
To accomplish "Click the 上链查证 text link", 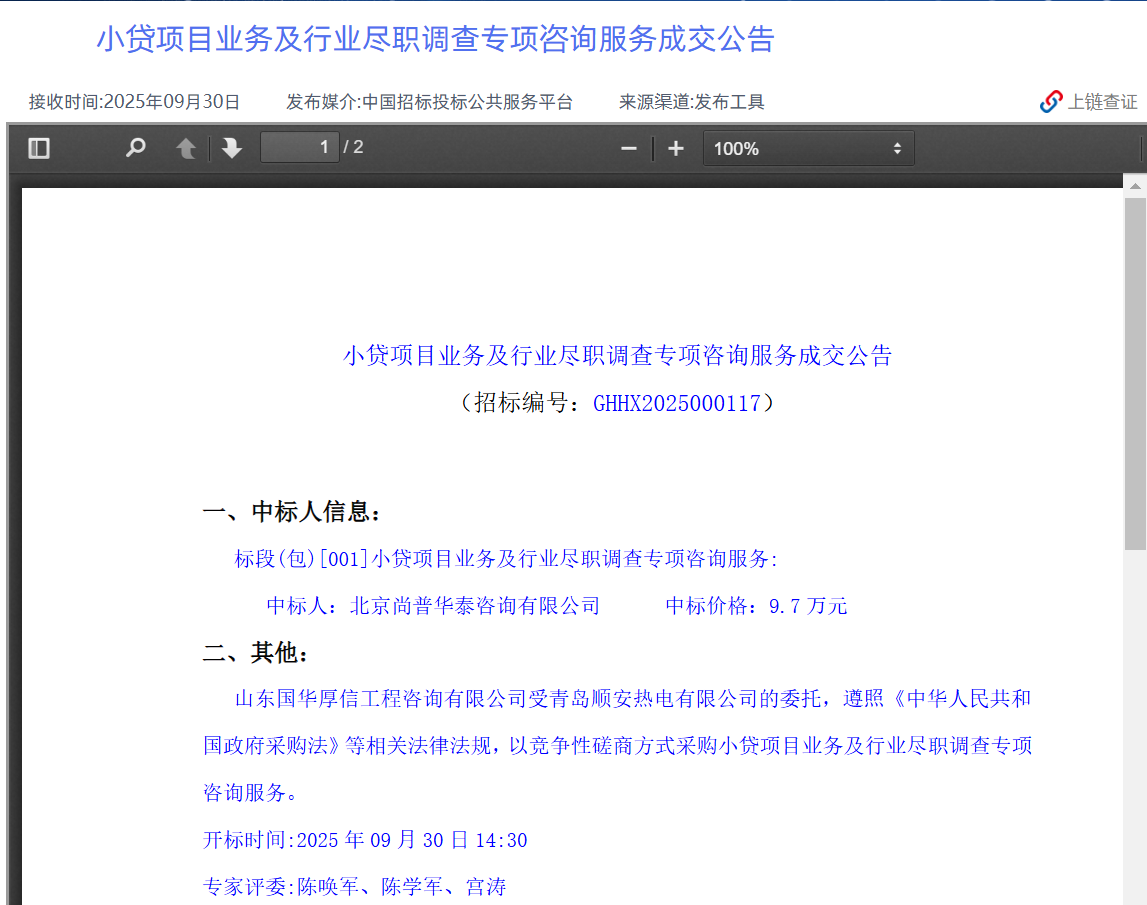I will 1102,102.
